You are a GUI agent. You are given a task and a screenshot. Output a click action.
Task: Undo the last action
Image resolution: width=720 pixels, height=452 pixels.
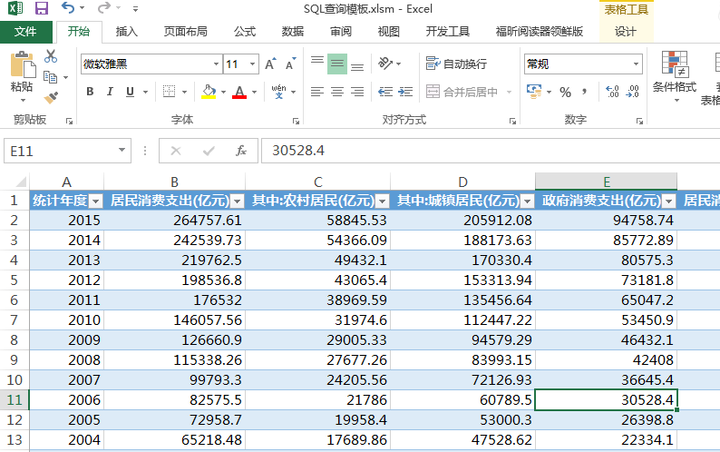click(68, 8)
